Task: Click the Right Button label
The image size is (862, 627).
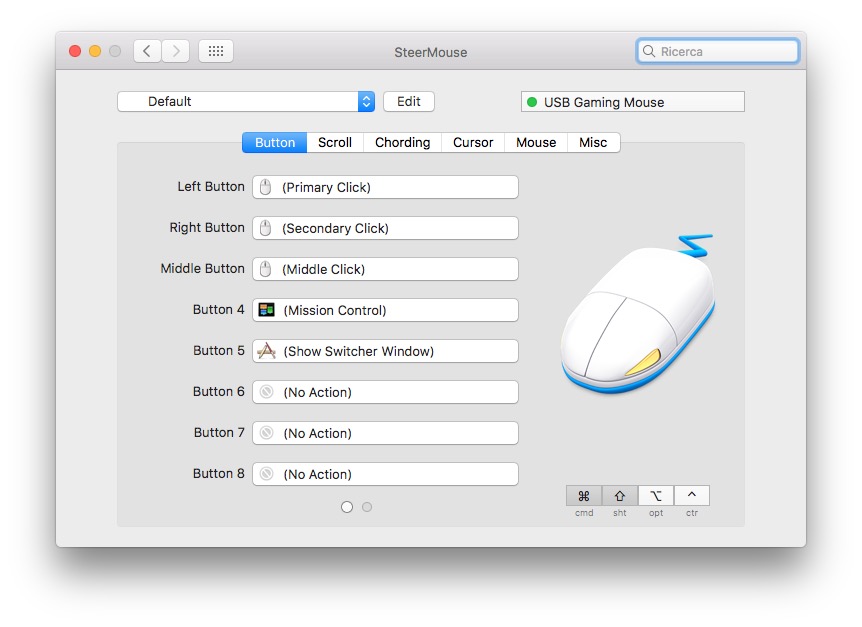Action: coord(207,228)
